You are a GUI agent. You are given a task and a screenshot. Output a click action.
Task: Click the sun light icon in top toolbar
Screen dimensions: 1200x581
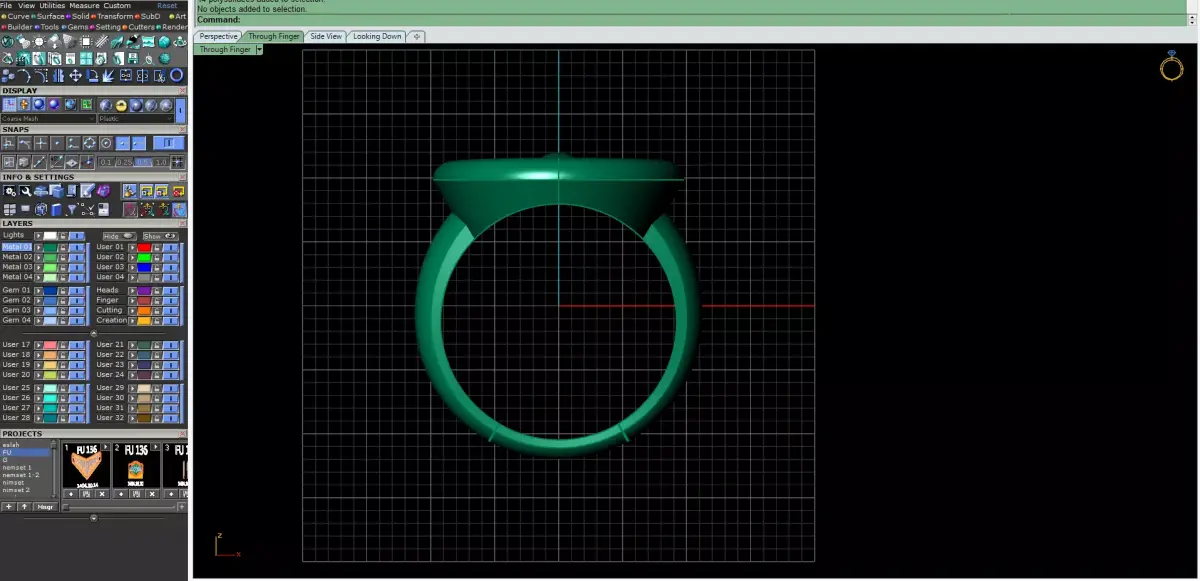(40, 42)
